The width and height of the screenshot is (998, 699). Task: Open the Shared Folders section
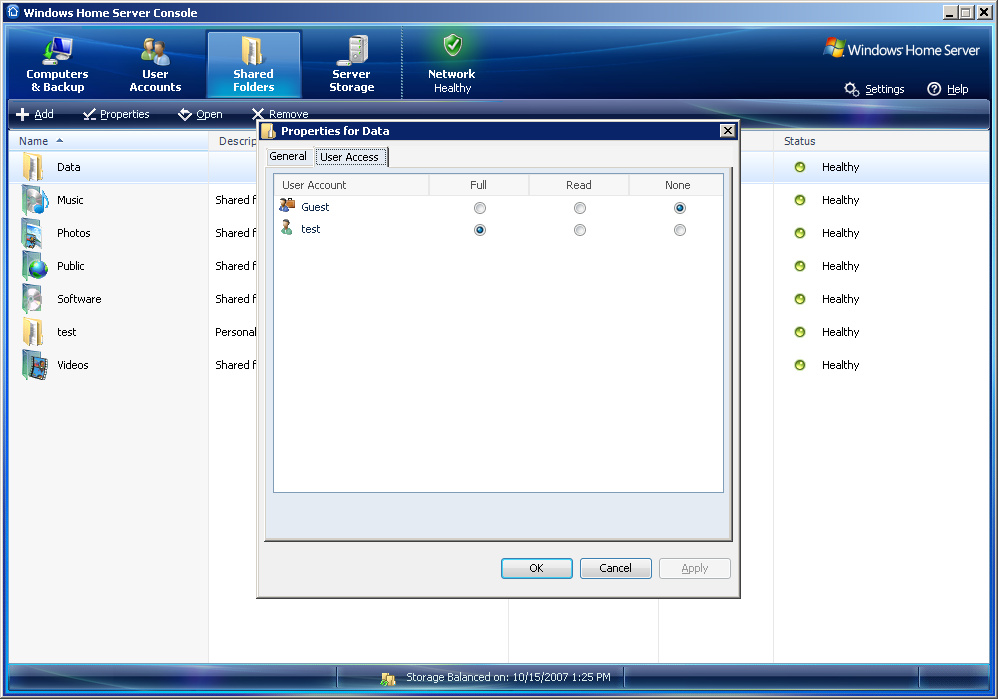point(253,64)
